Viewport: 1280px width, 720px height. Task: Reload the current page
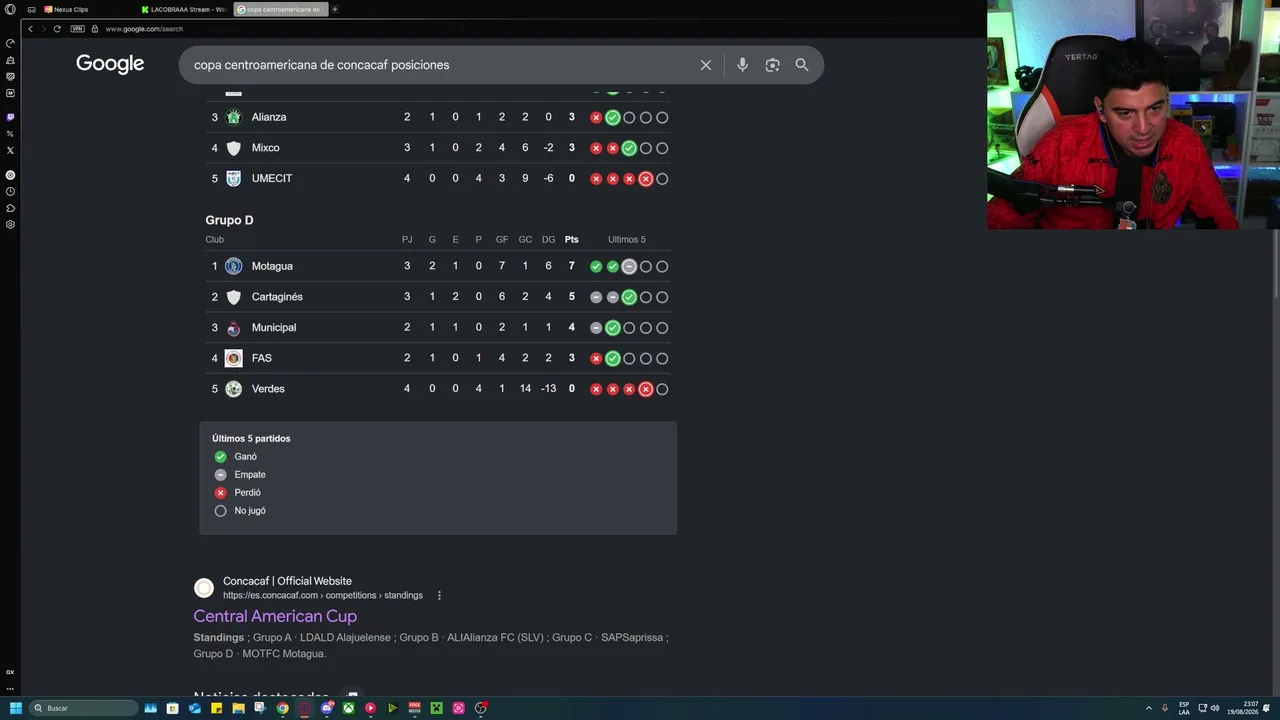click(x=57, y=29)
